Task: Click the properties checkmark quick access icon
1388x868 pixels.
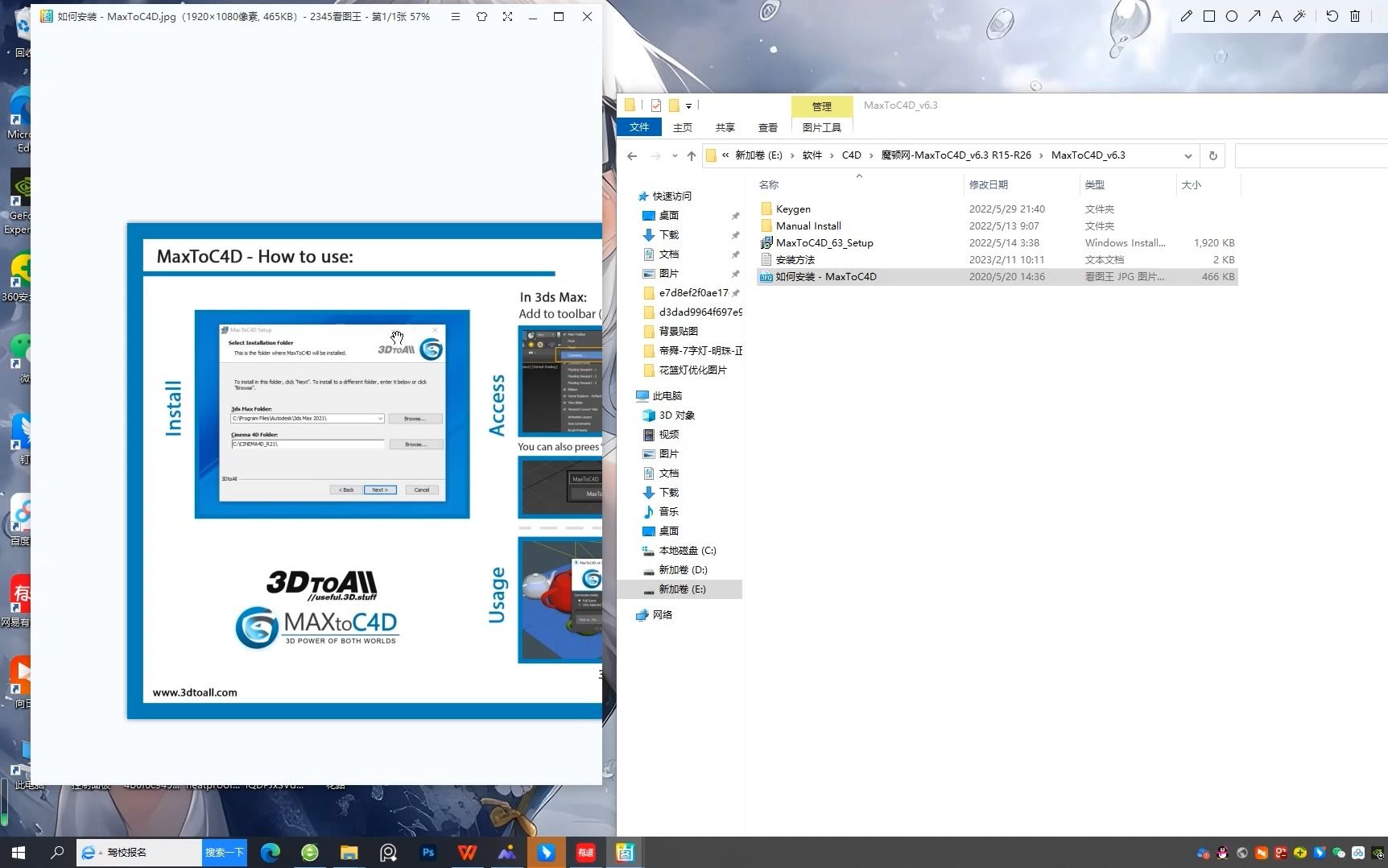Action: click(656, 105)
